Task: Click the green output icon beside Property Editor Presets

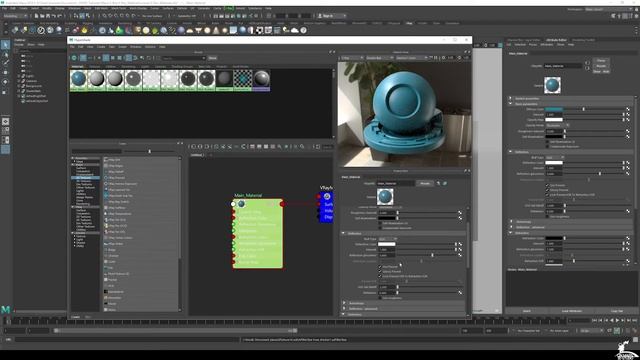Action: pos(445,183)
